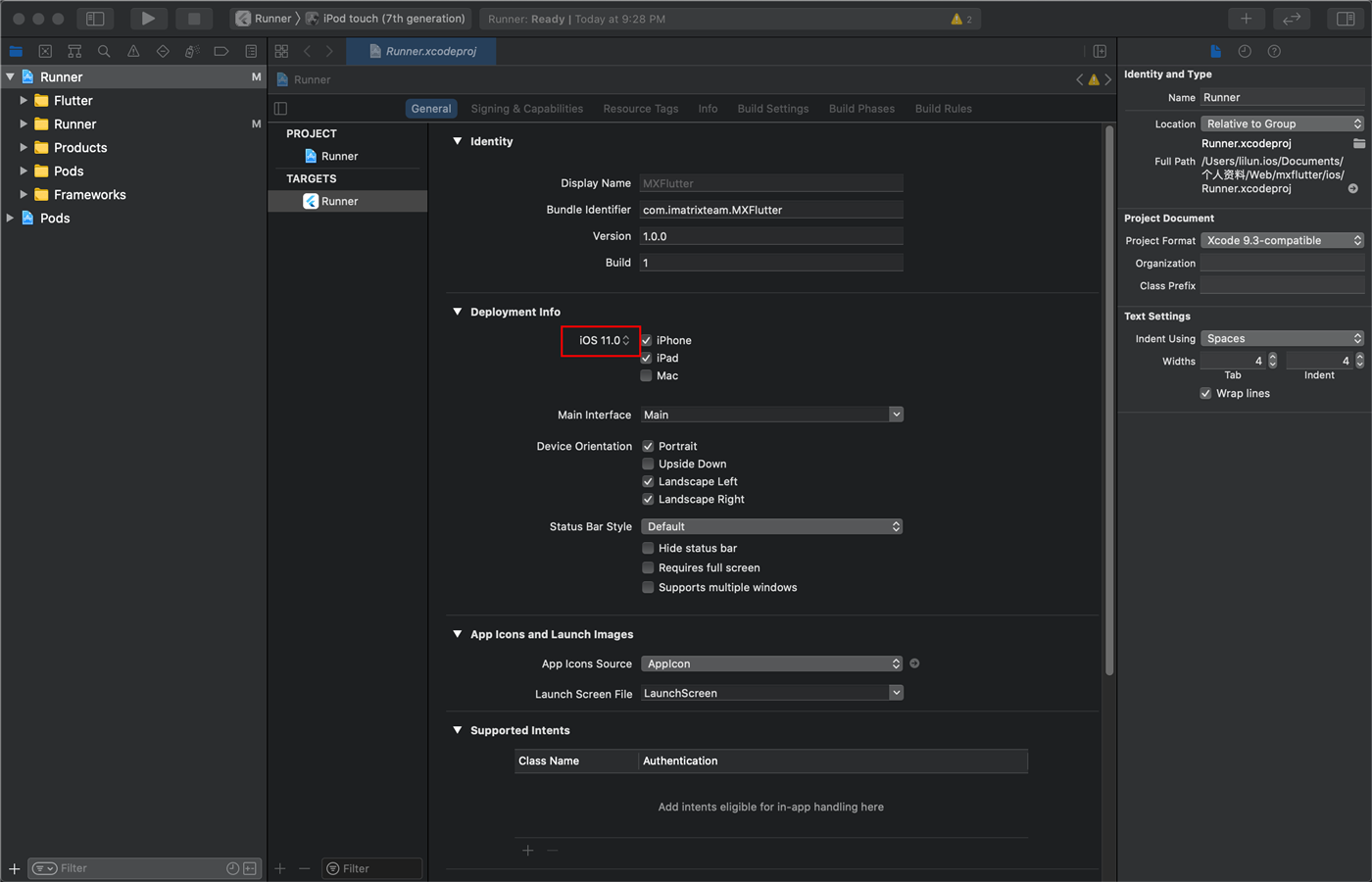The image size is (1372, 882).
Task: Enable Hide status bar option
Action: (x=648, y=548)
